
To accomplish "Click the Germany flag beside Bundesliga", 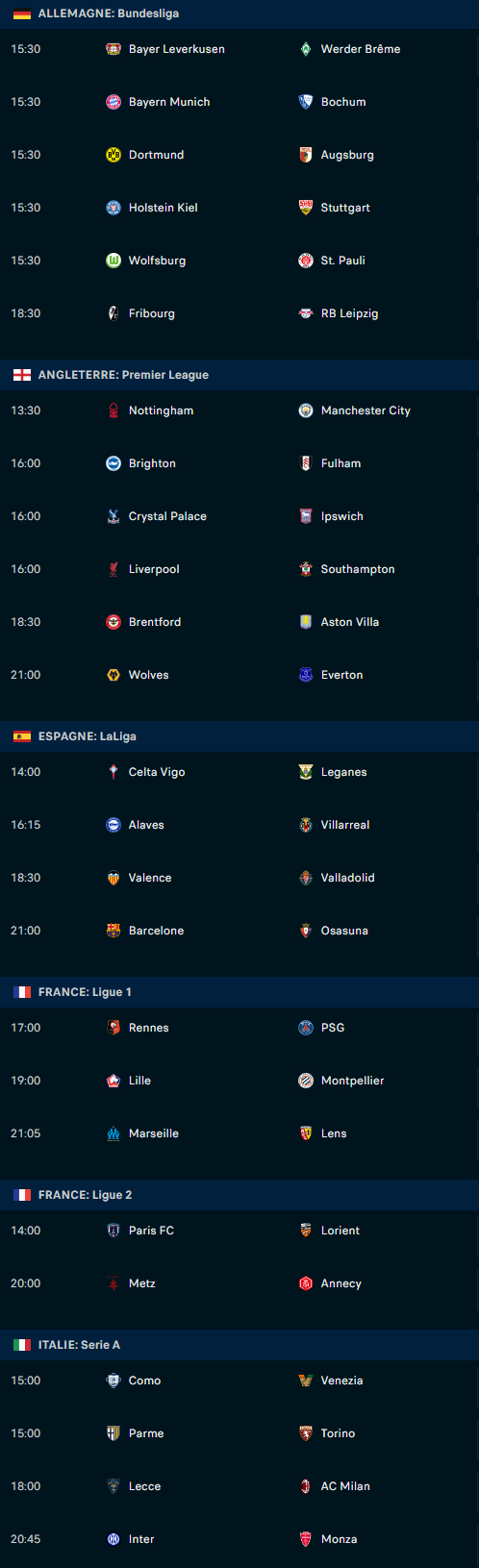I will click(22, 14).
